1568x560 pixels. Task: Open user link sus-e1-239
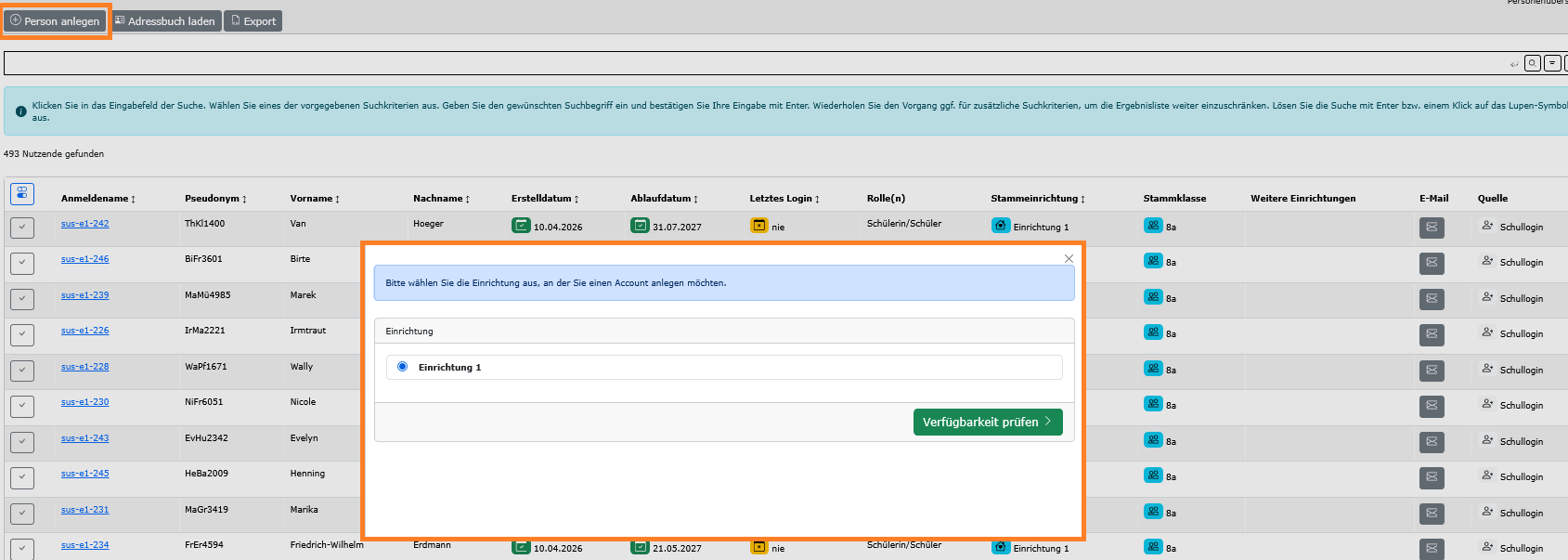pyautogui.click(x=84, y=295)
